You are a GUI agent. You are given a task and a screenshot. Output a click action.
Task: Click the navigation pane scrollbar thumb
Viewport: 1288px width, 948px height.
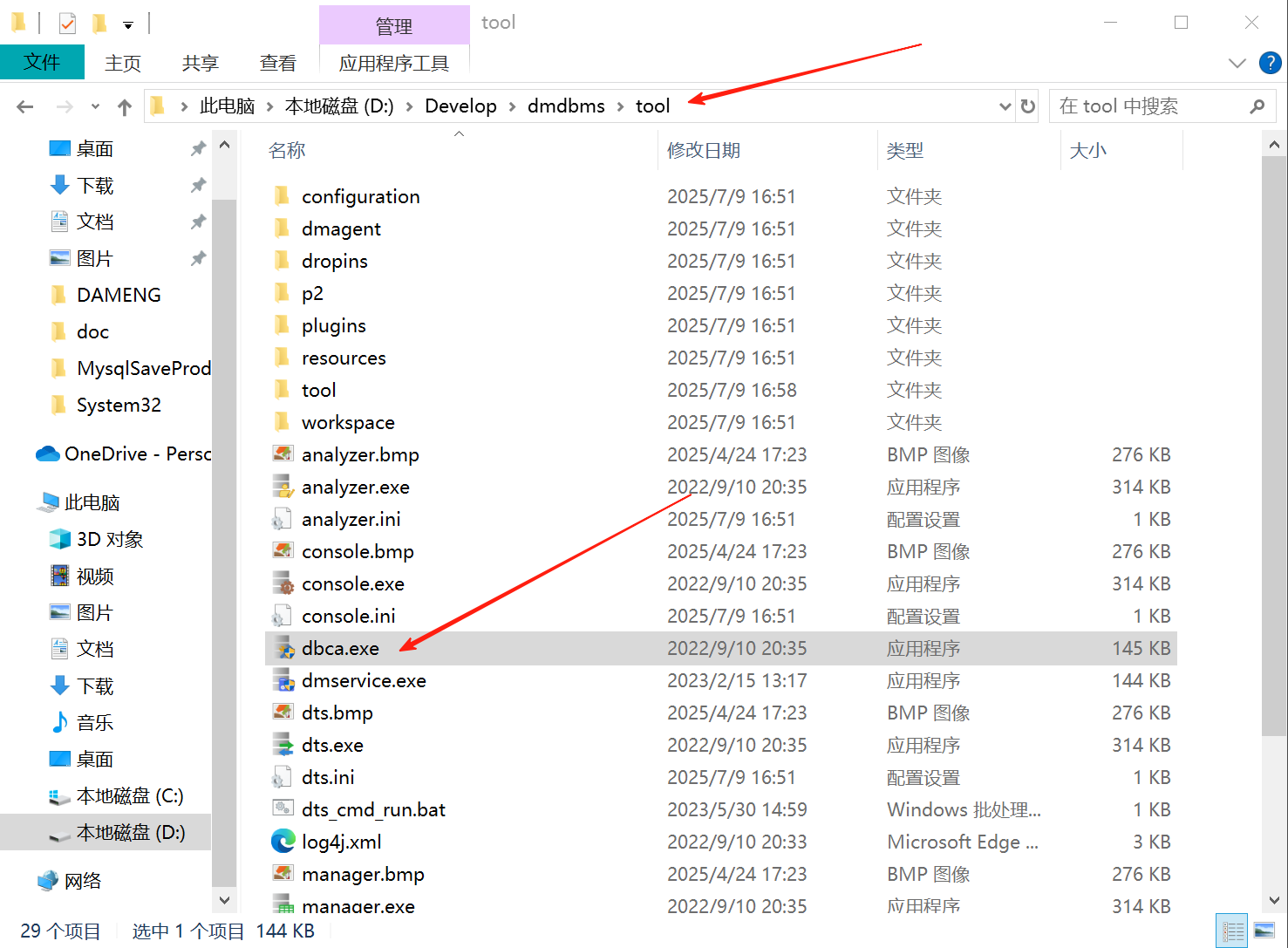click(x=224, y=544)
